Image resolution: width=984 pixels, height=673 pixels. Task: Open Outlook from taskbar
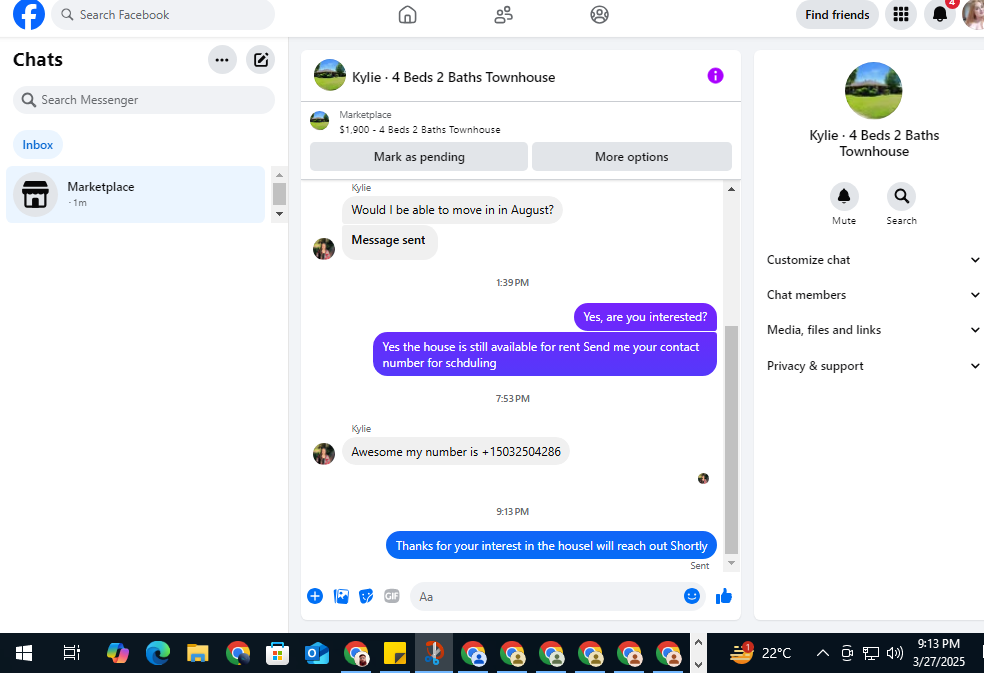pos(317,654)
